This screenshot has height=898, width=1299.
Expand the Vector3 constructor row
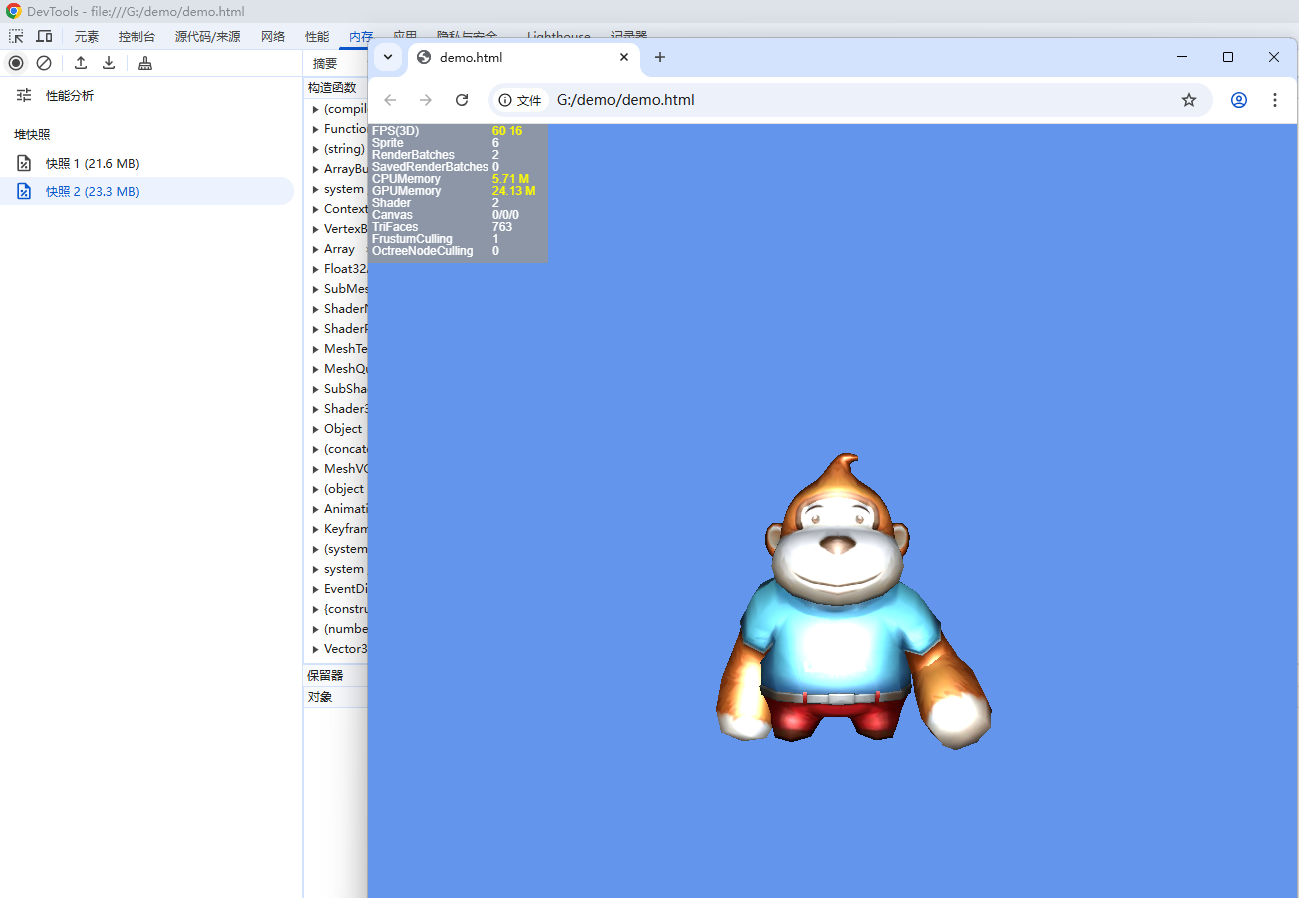tap(315, 649)
